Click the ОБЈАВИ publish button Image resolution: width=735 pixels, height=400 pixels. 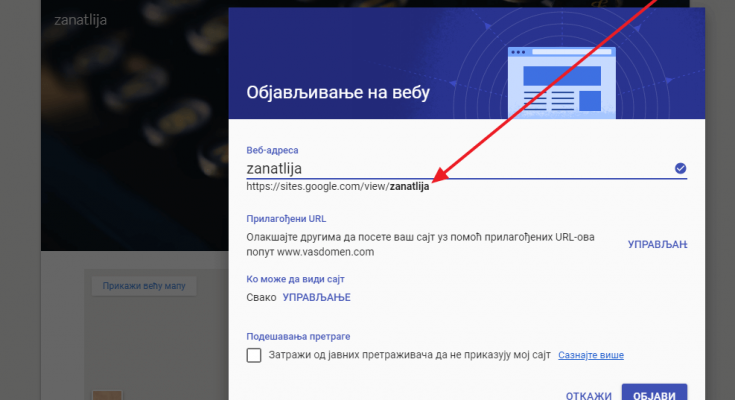pos(654,392)
